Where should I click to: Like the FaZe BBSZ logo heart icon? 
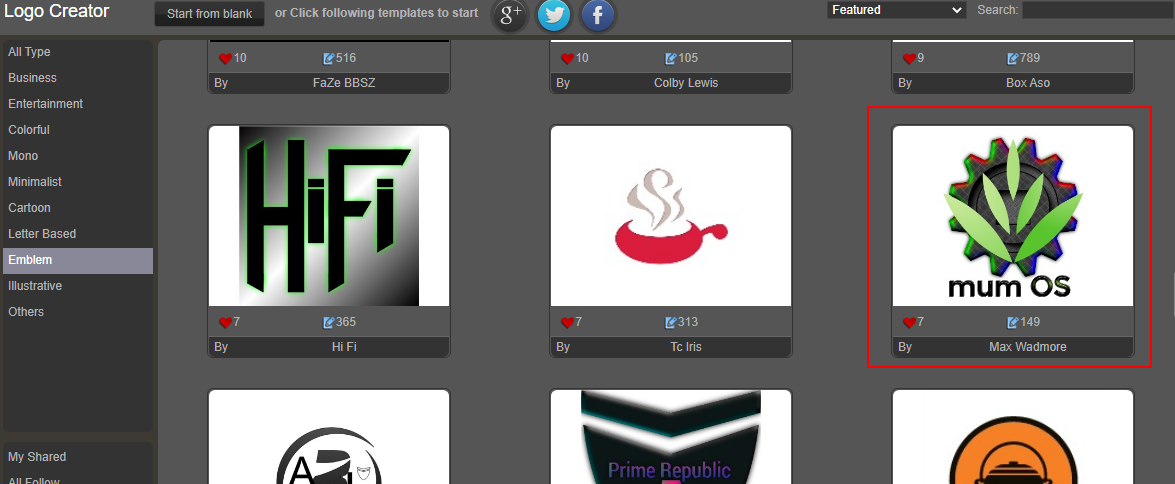[x=225, y=58]
